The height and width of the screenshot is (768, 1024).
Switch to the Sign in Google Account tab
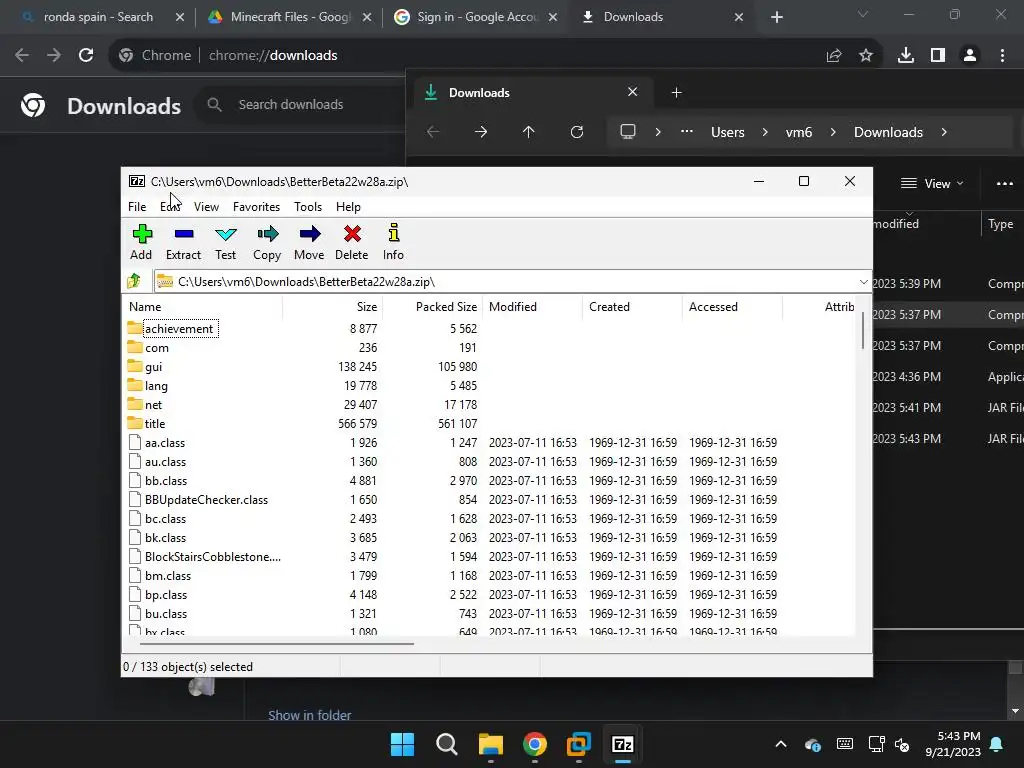[x=477, y=17]
